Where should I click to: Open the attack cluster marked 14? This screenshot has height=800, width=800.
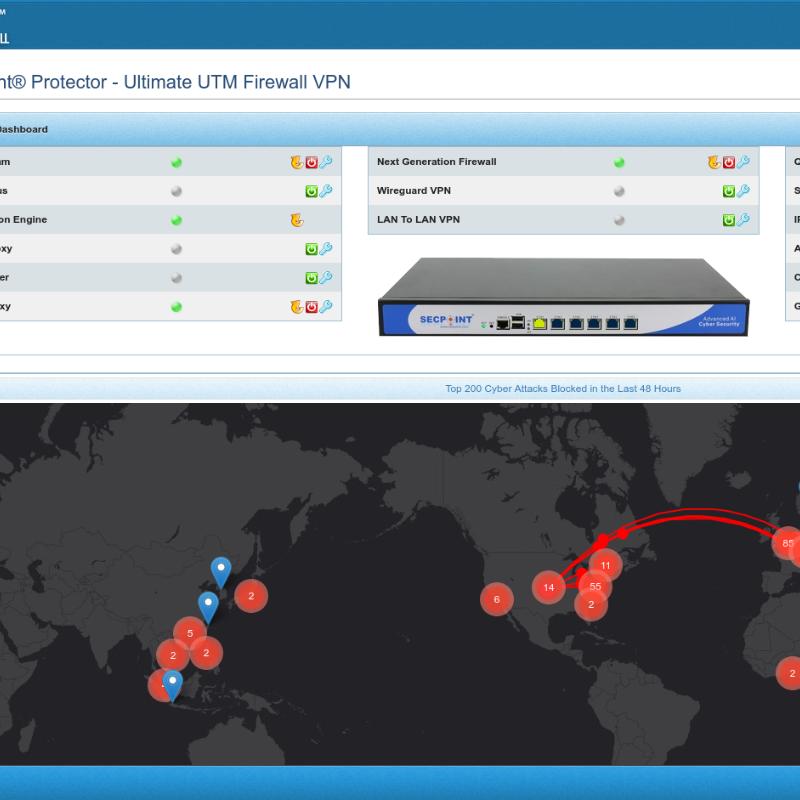click(548, 587)
